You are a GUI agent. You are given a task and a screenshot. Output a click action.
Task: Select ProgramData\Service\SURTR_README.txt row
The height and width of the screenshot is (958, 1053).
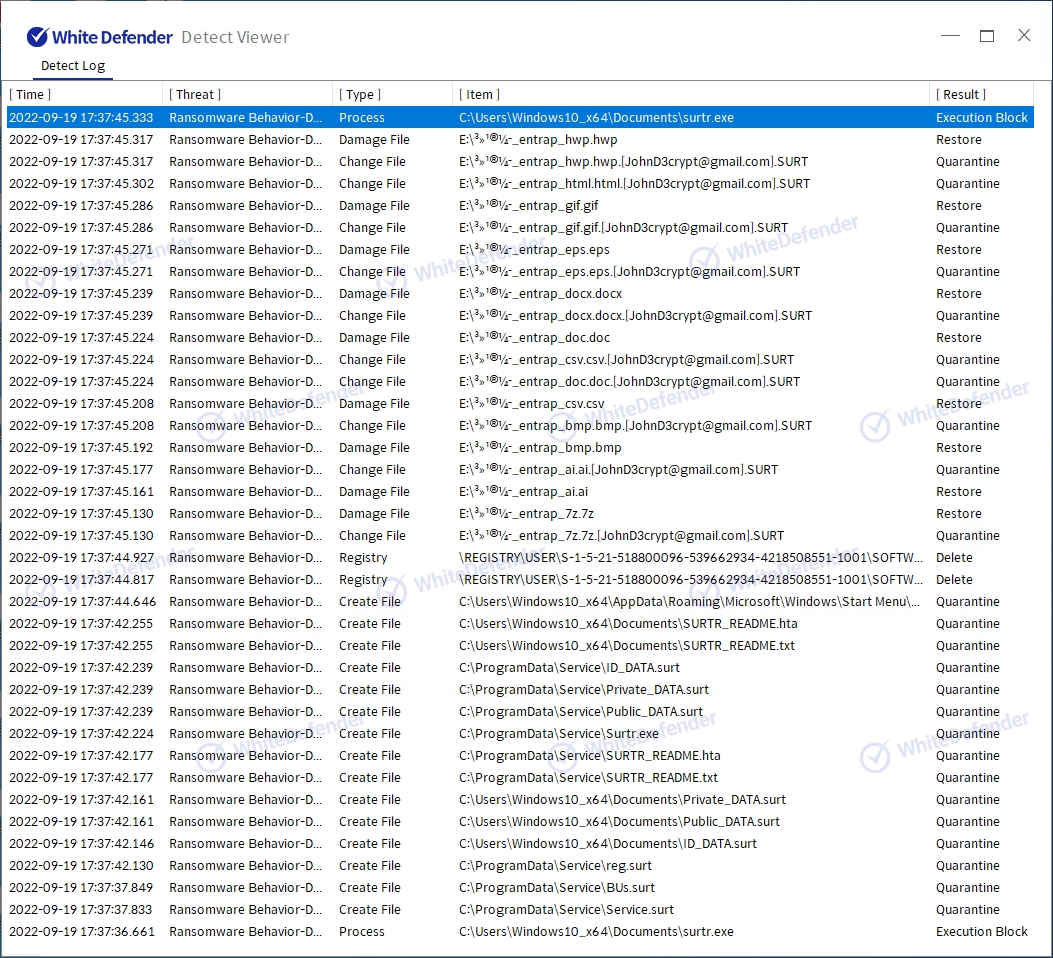[520, 777]
